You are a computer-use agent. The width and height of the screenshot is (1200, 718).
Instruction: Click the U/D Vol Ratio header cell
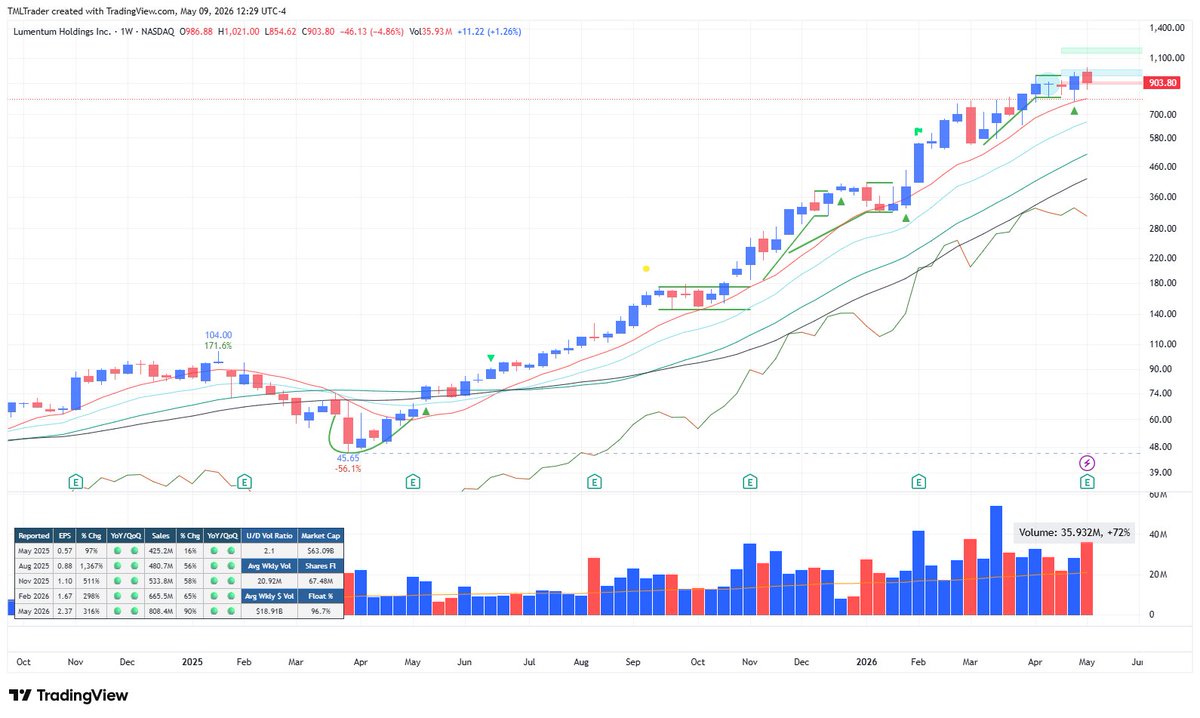[x=268, y=535]
